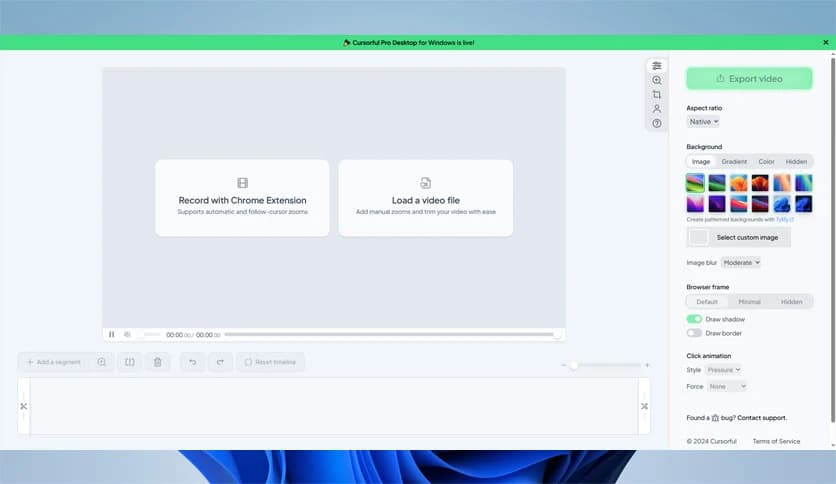Screen dimensions: 836x484
Task: Click the file icon in Load video card
Action: 425,183
